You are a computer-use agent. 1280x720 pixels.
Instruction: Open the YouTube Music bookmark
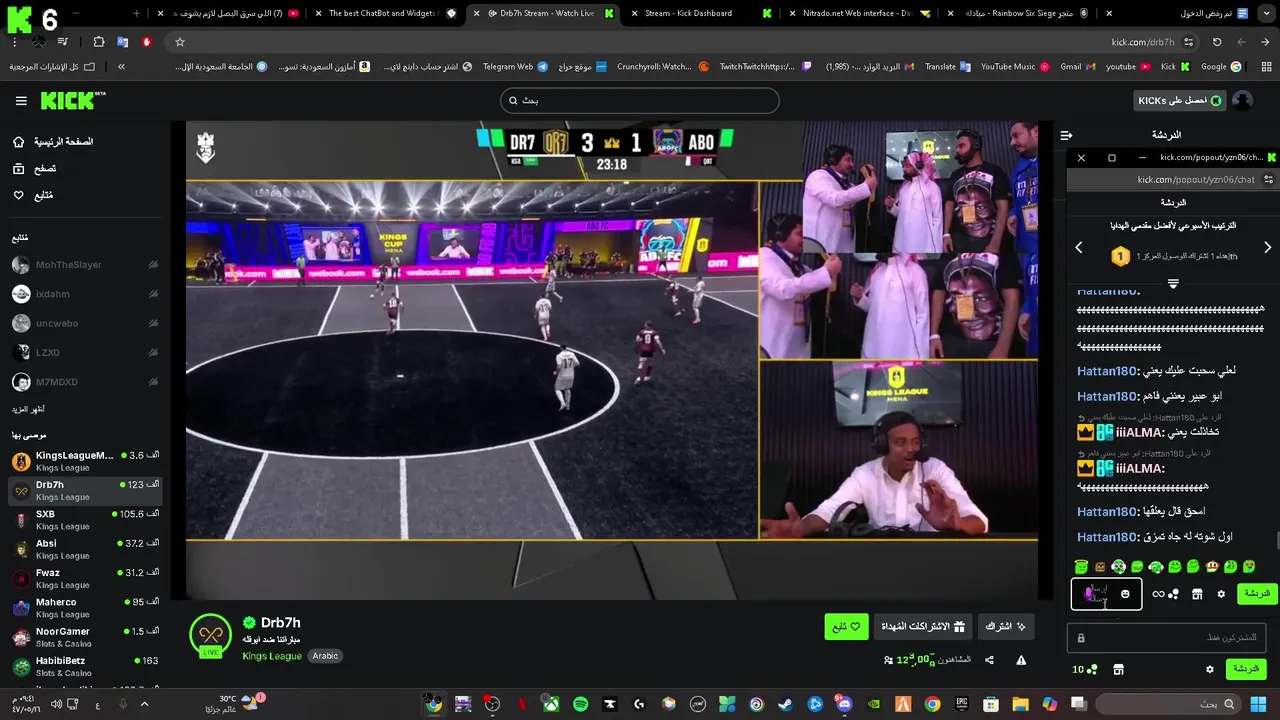tap(1015, 67)
